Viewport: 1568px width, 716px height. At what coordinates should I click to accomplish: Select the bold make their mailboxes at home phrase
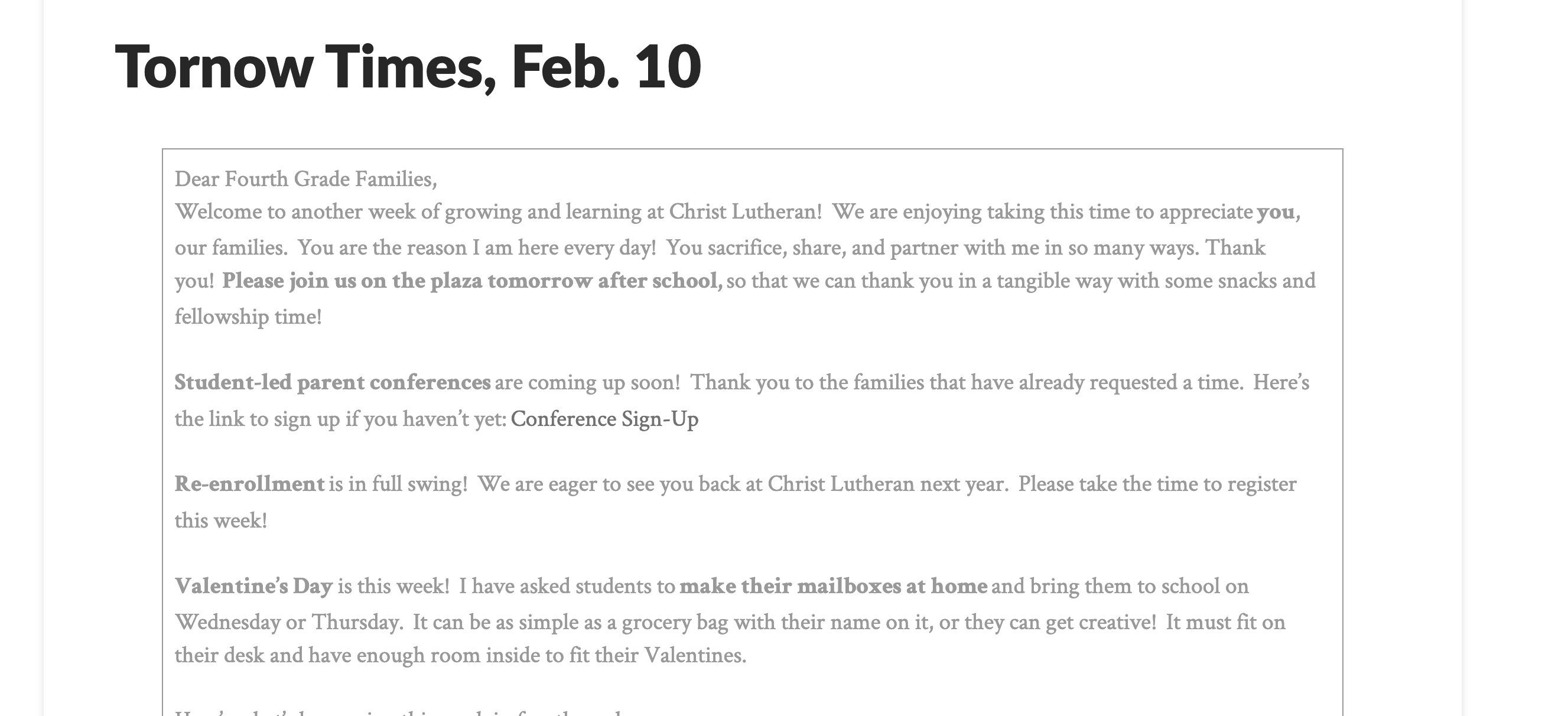(833, 586)
